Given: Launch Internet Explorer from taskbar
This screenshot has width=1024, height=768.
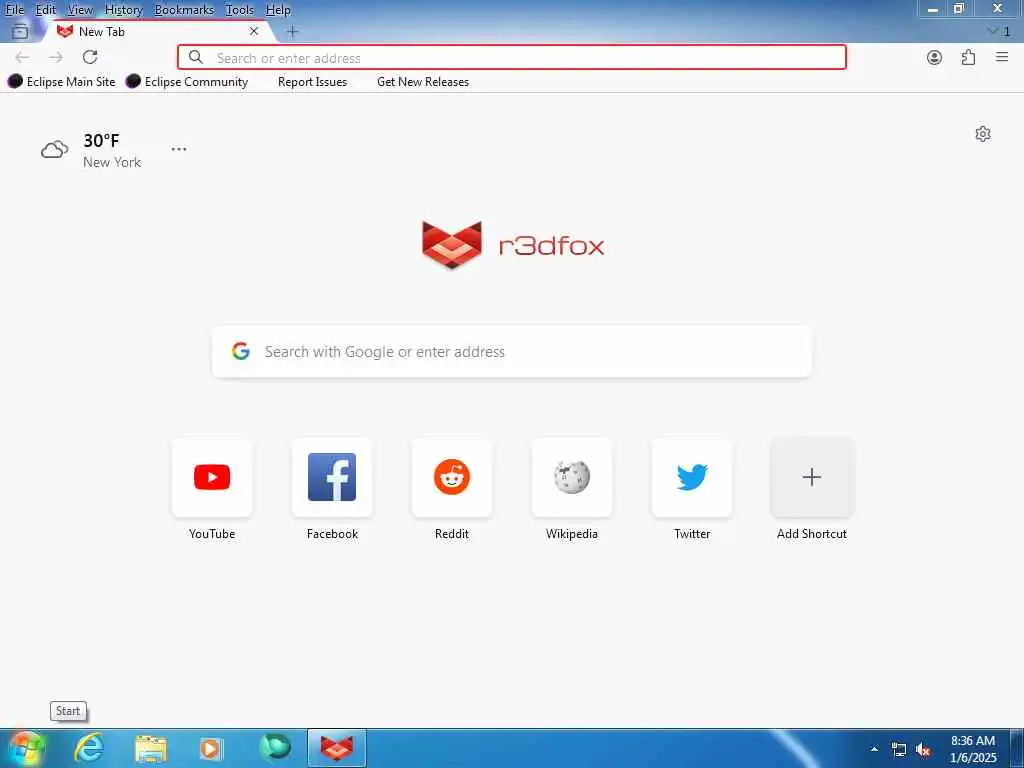Looking at the screenshot, I should coord(89,748).
